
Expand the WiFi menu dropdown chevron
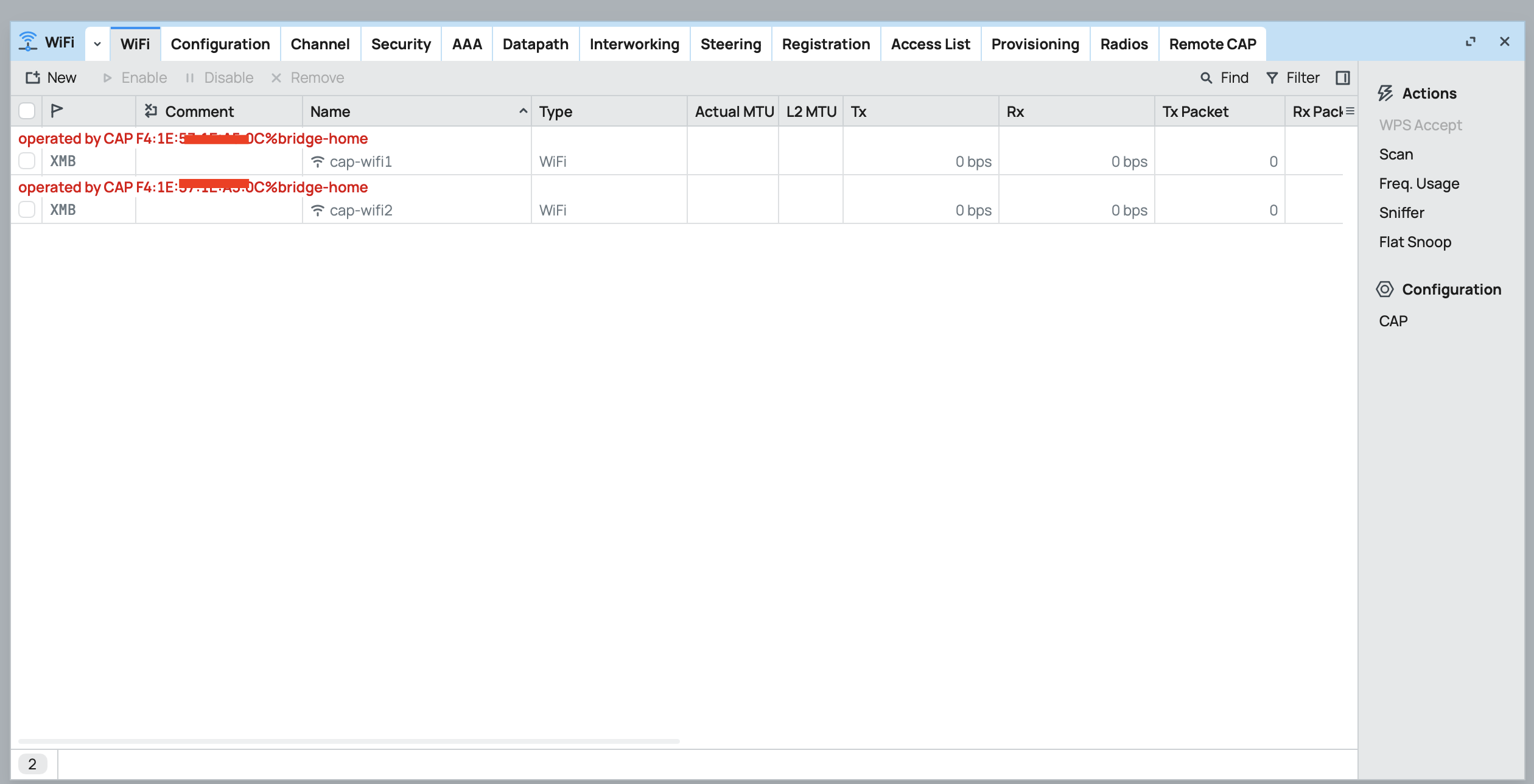(x=97, y=44)
